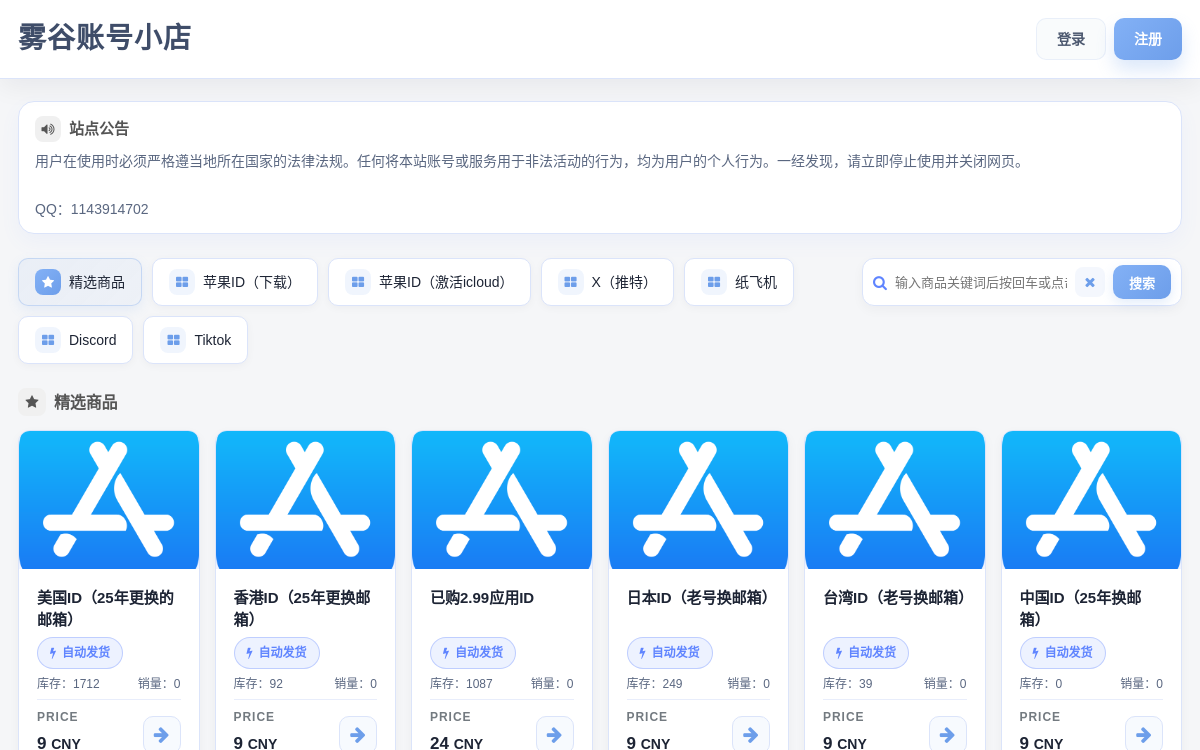Click the 库存: 1087 stock text
This screenshot has width=1200, height=750.
point(461,684)
